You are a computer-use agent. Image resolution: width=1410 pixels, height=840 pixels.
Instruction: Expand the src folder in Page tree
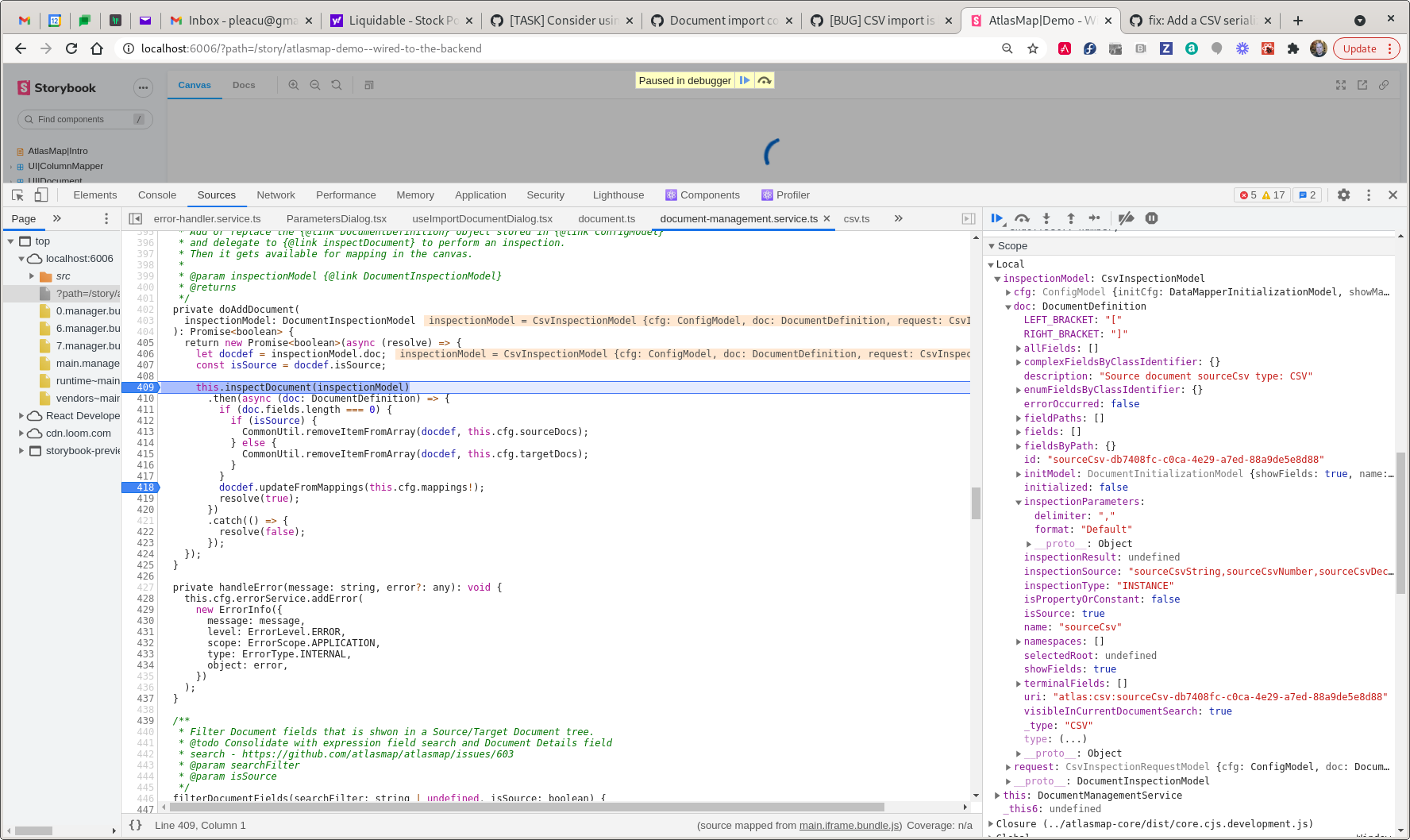pos(32,276)
